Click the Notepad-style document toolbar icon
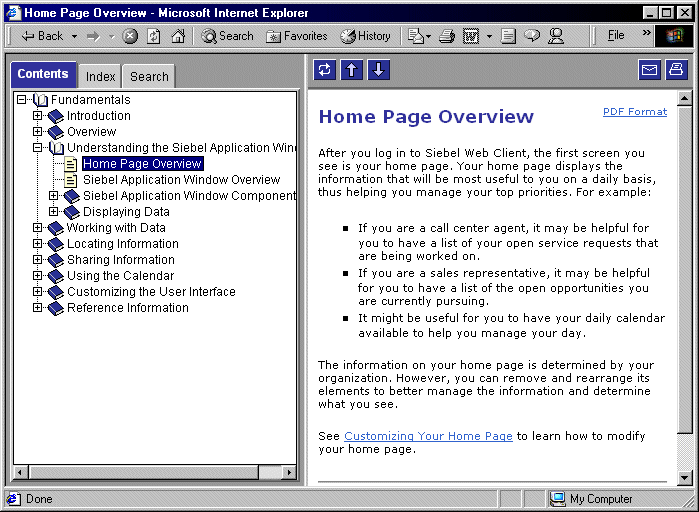This screenshot has width=699, height=512. [x=508, y=36]
